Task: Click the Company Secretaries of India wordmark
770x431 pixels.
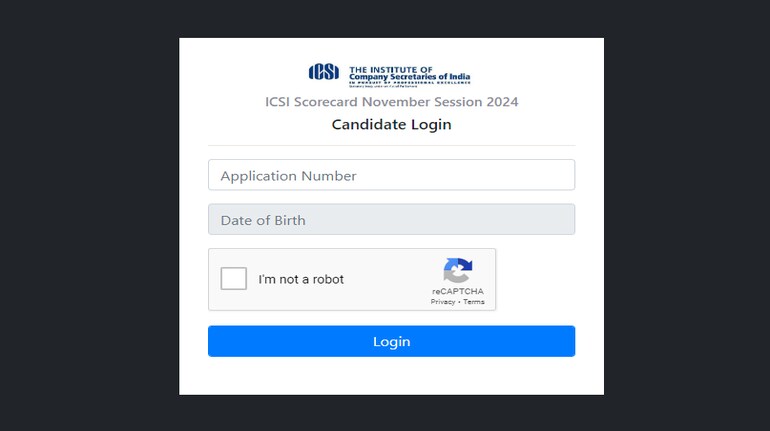Action: pos(410,77)
